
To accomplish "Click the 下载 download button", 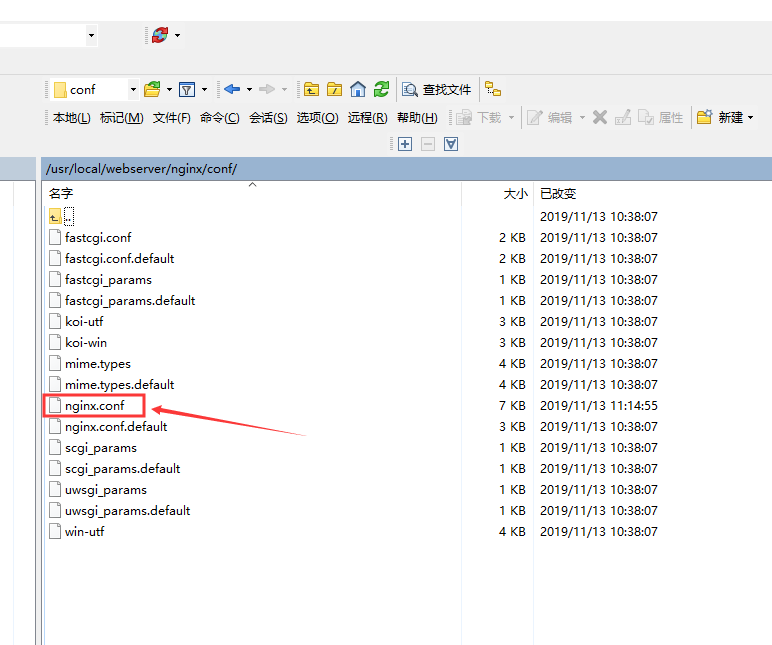I will (x=479, y=118).
